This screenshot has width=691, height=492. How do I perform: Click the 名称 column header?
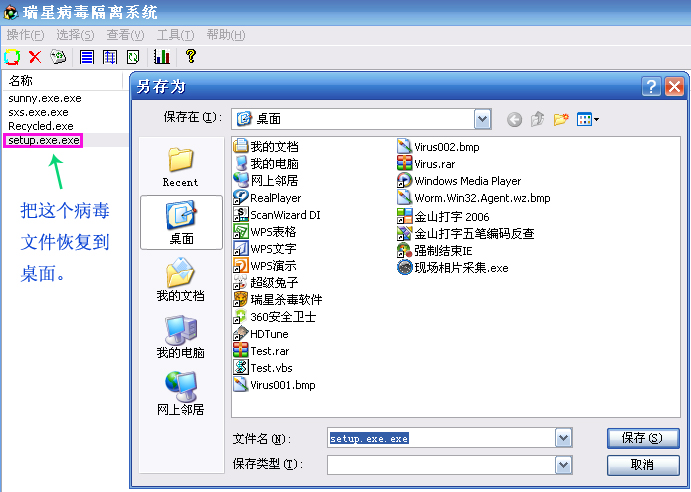63,81
